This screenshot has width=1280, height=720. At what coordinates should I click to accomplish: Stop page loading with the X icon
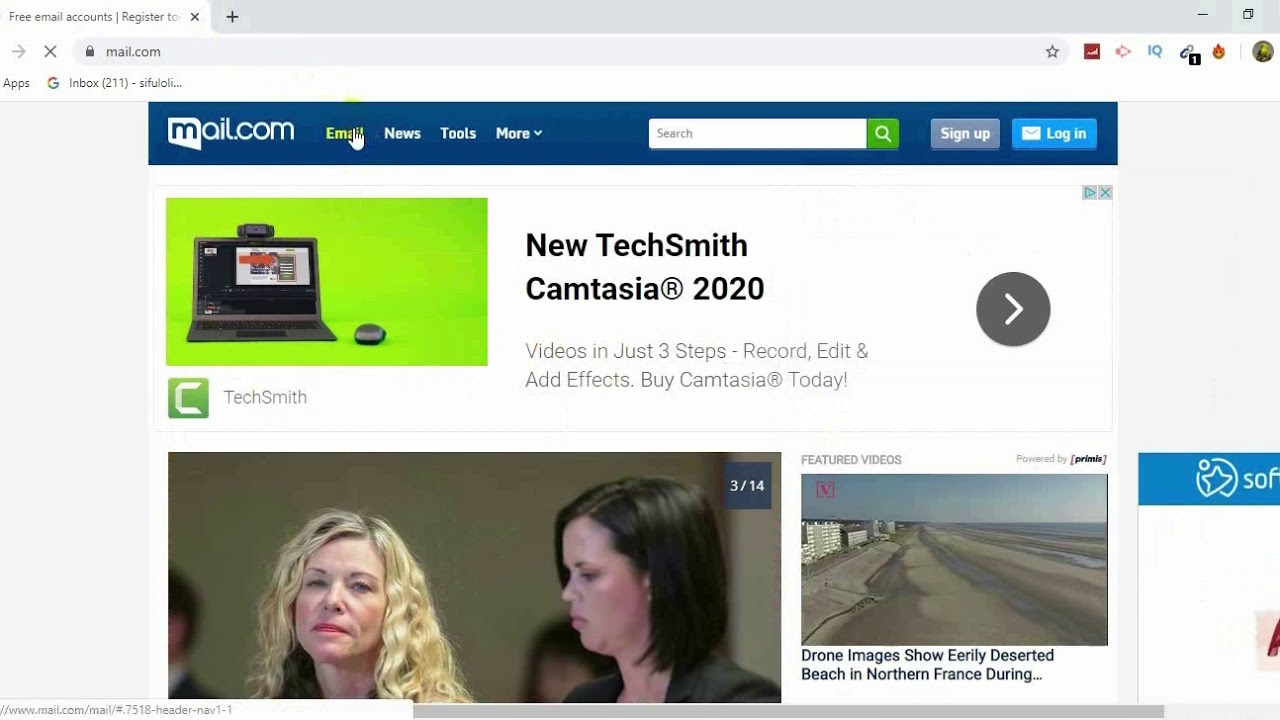point(50,52)
